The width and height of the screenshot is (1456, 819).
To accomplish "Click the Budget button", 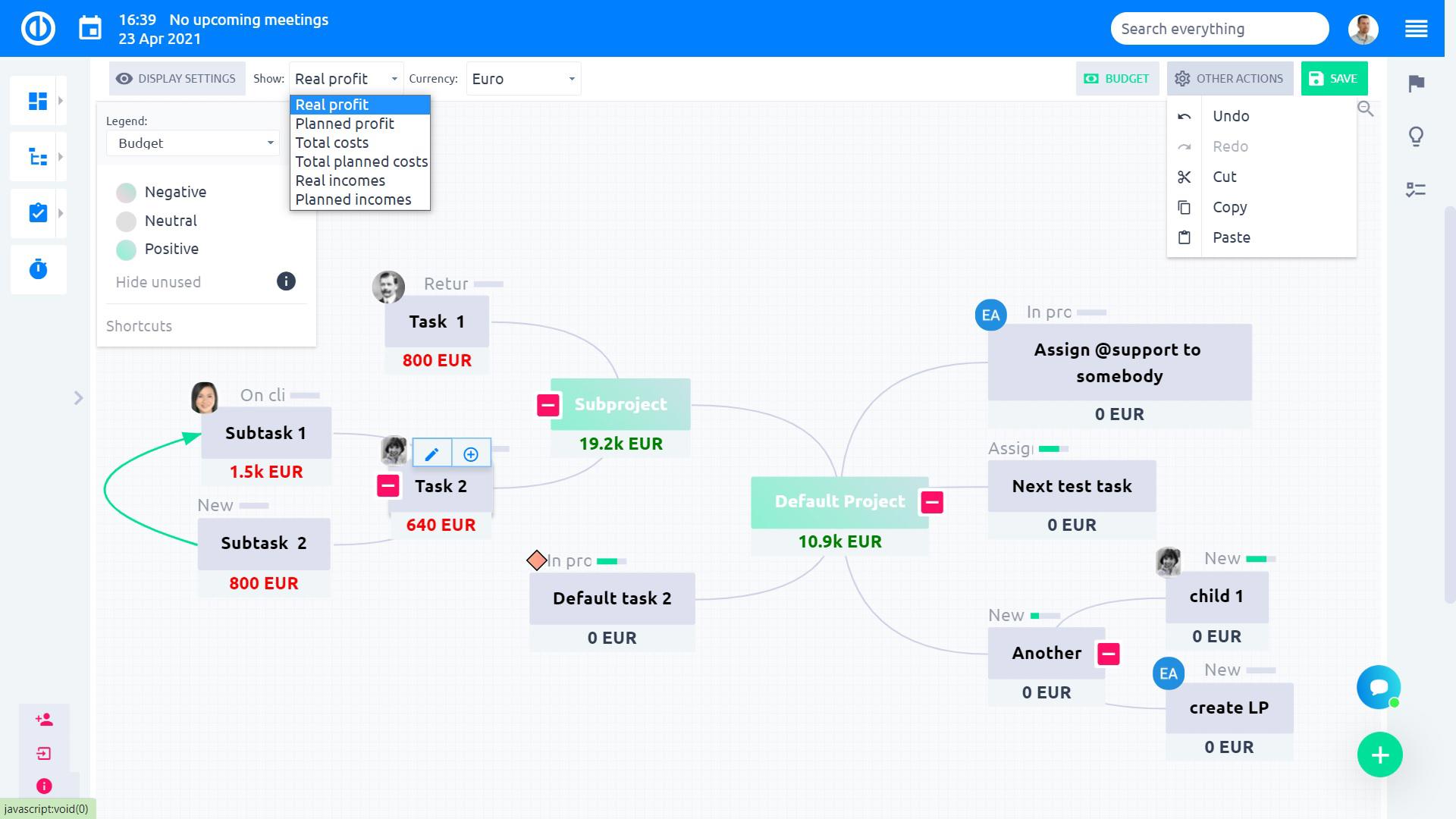I will [1116, 78].
